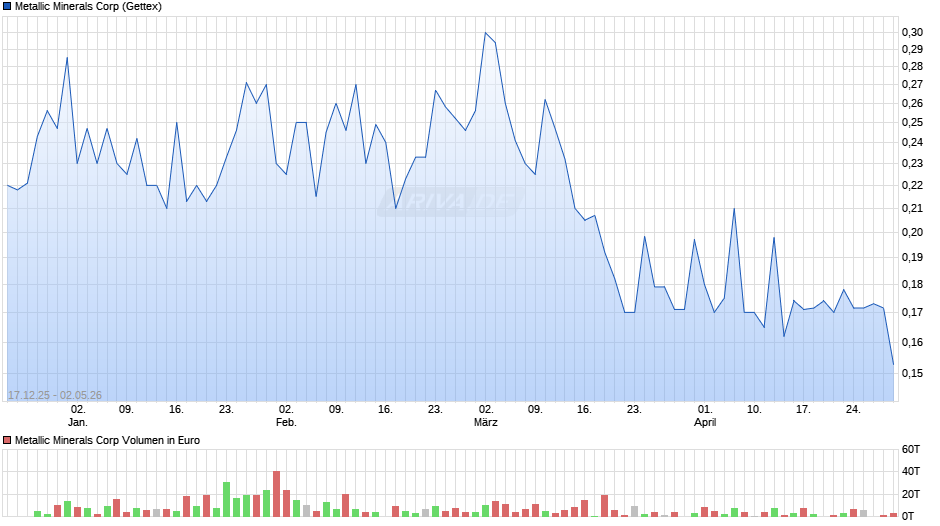Click the date range text '17.12.25 - 02.05.26'

55,395
